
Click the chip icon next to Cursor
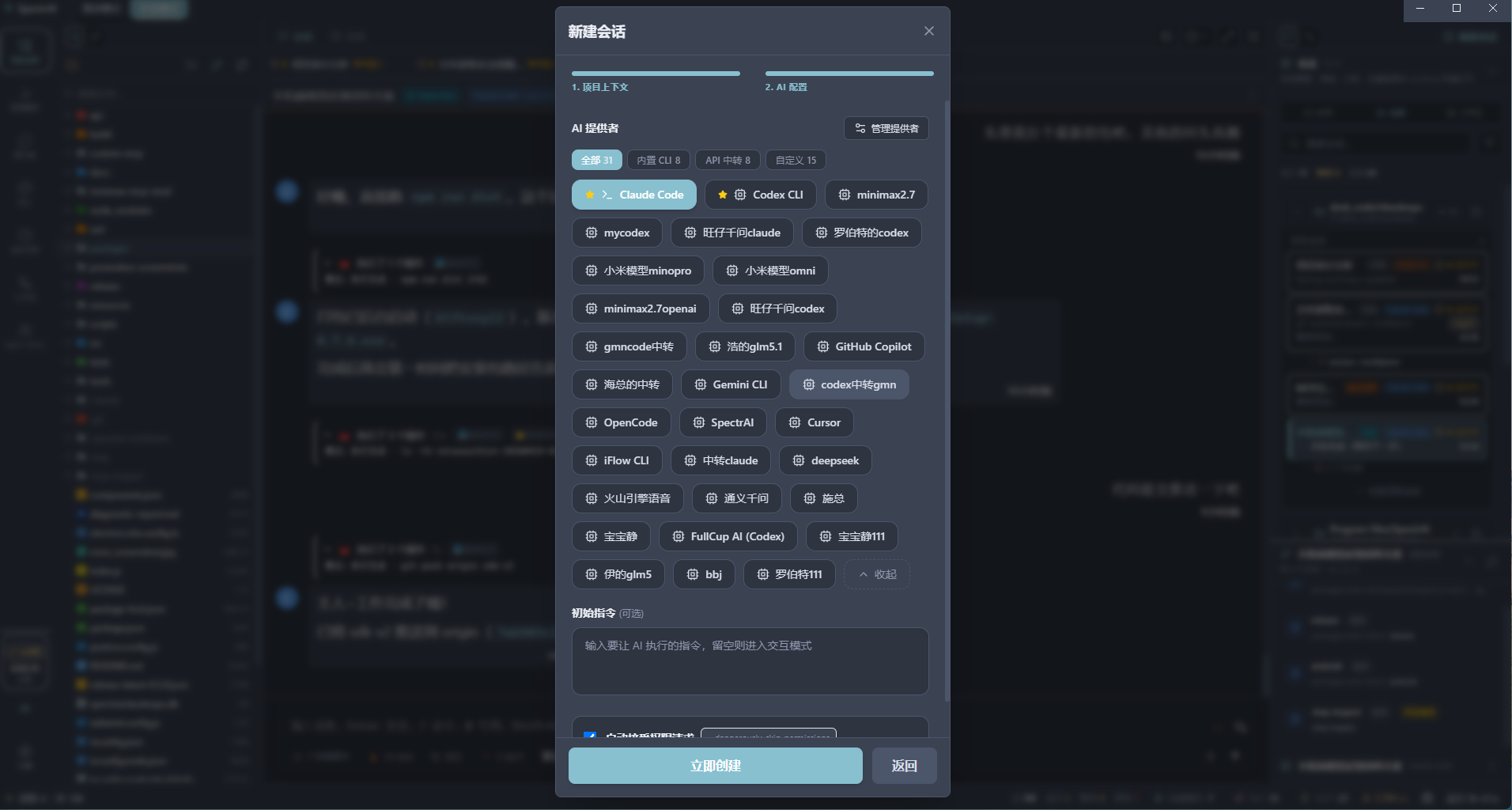click(794, 422)
